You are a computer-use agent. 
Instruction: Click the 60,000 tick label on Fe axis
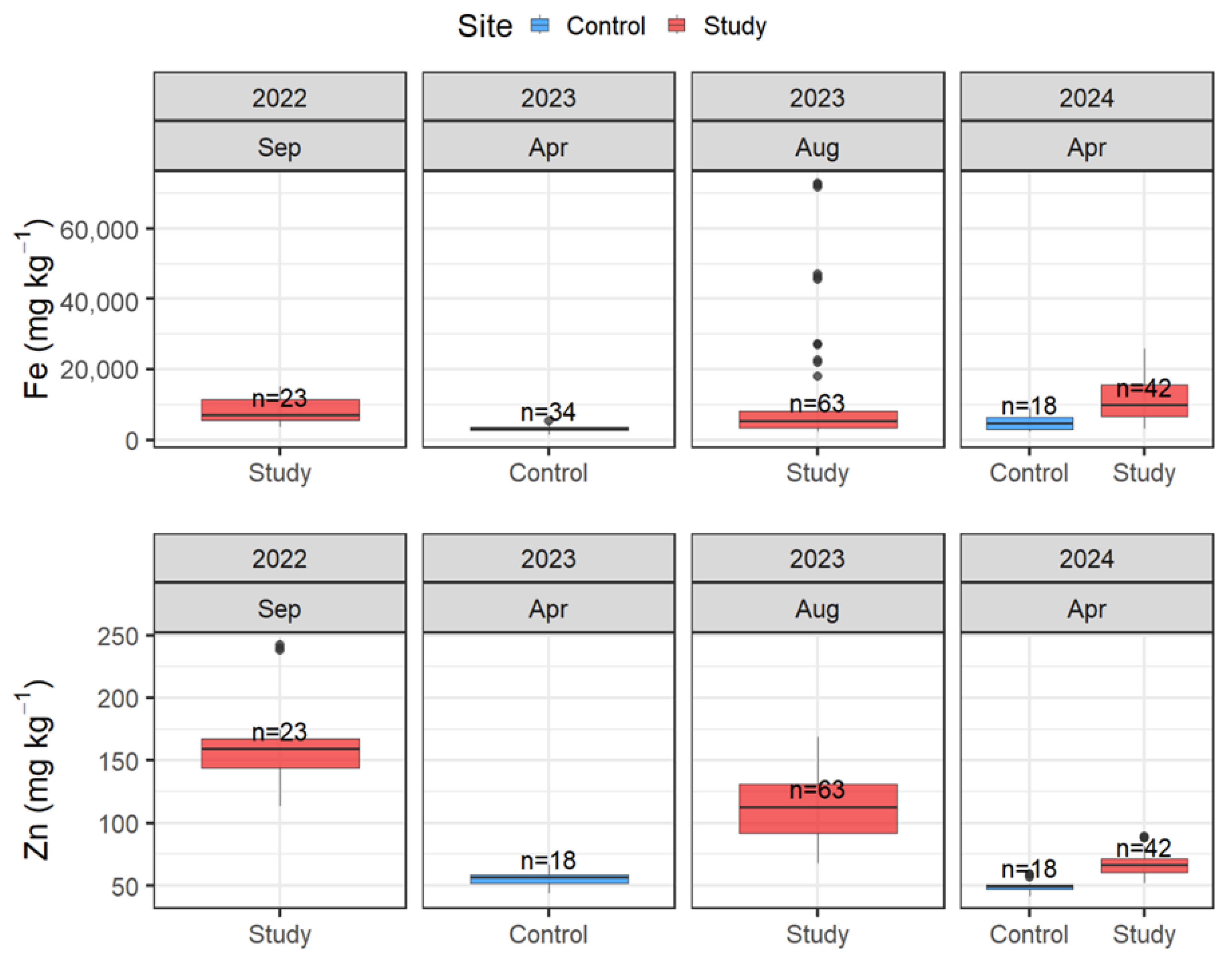(99, 230)
